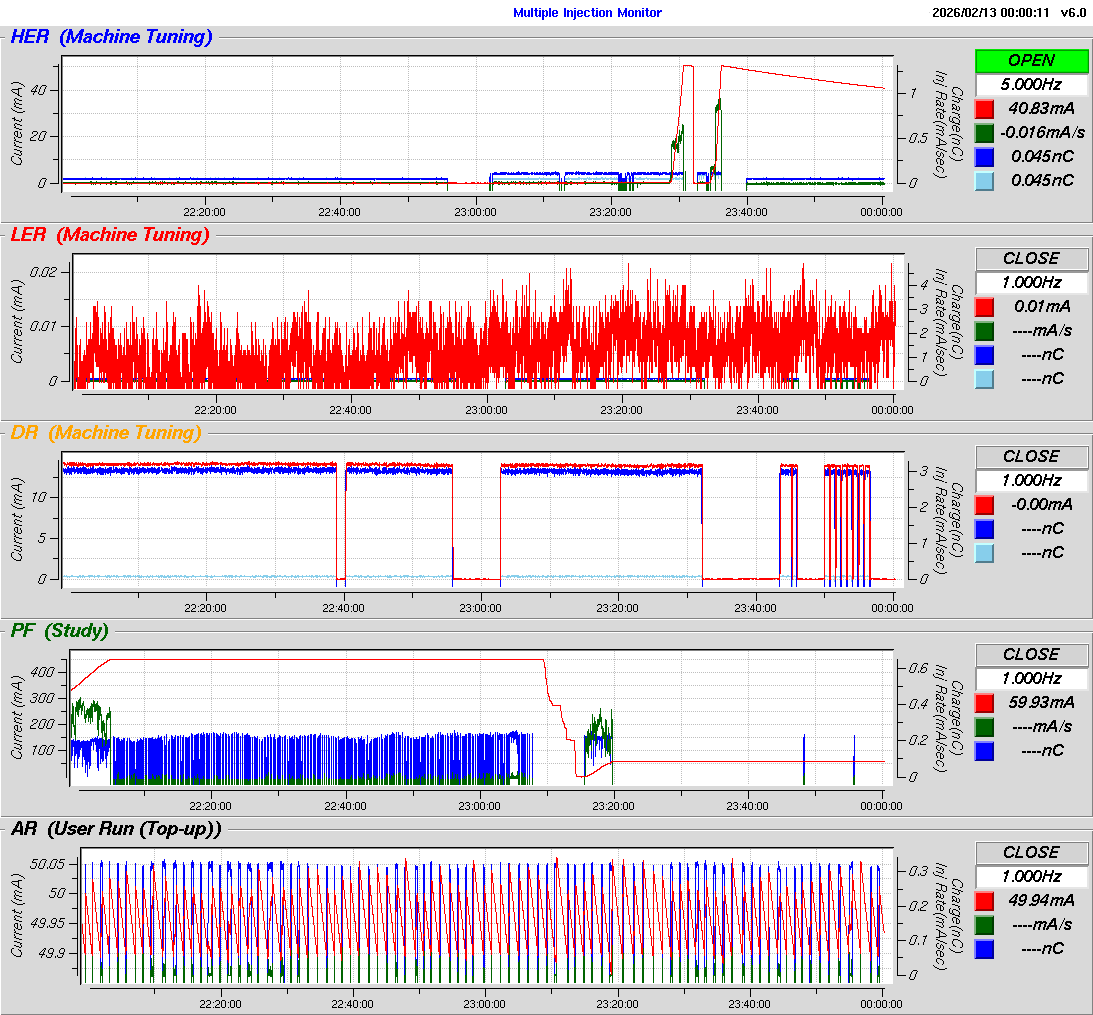Click the AR blue charge color swatch
Viewport: 1093px width, 1015px height.
click(x=985, y=948)
